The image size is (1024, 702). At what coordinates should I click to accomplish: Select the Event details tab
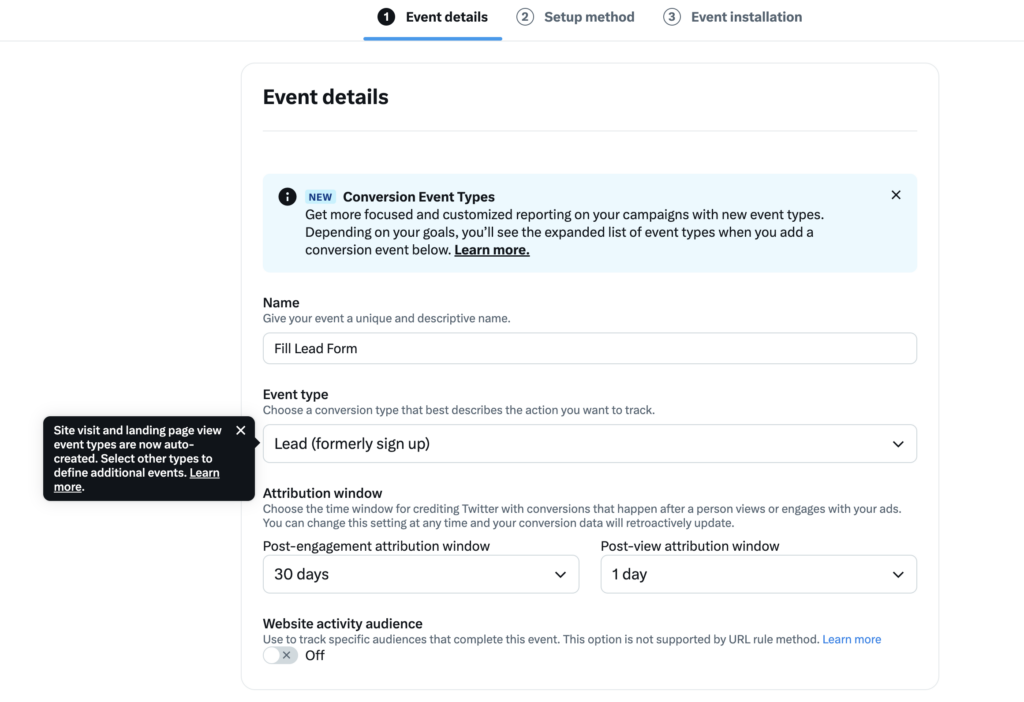[445, 17]
